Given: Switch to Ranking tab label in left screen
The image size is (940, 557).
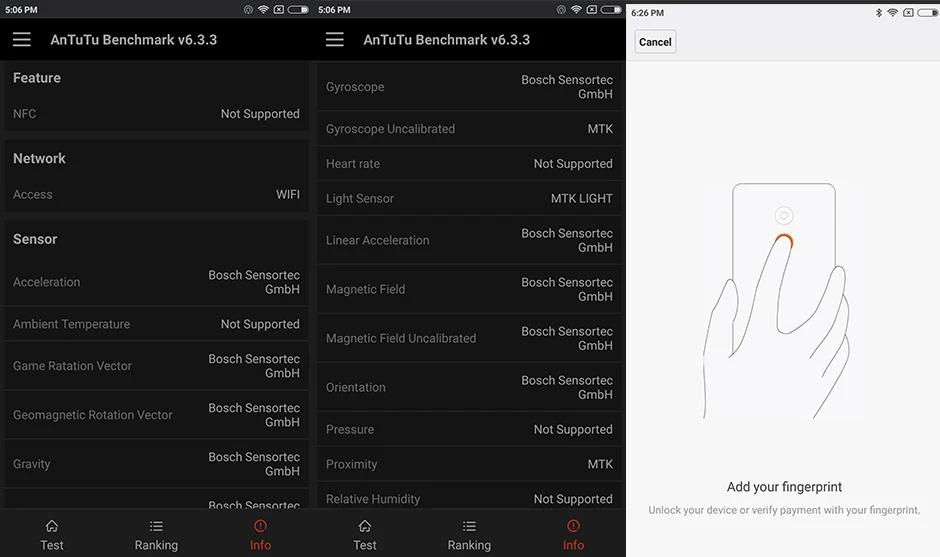Looking at the screenshot, I should [156, 545].
